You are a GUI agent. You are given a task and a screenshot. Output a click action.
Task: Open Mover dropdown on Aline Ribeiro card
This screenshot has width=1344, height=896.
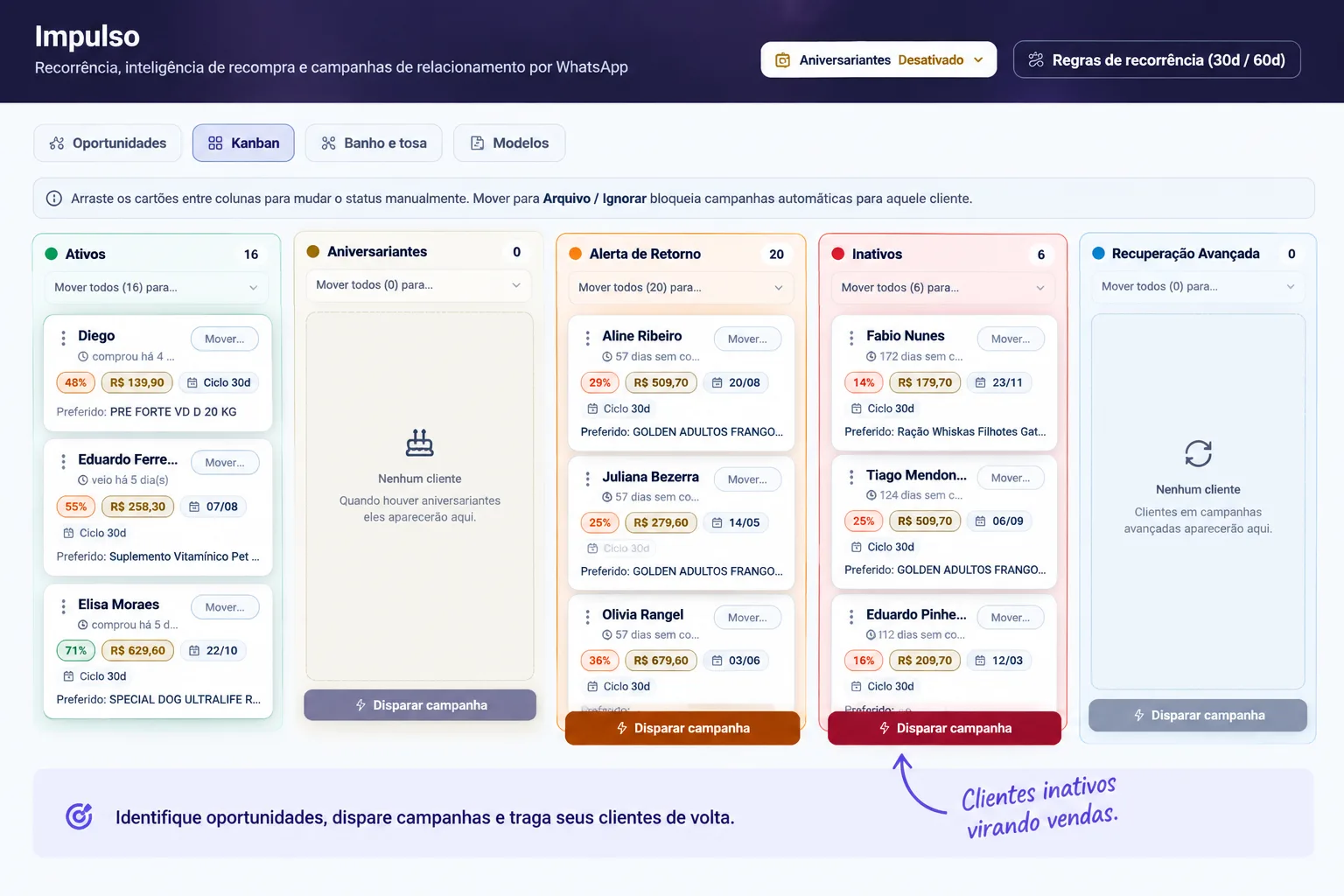748,339
